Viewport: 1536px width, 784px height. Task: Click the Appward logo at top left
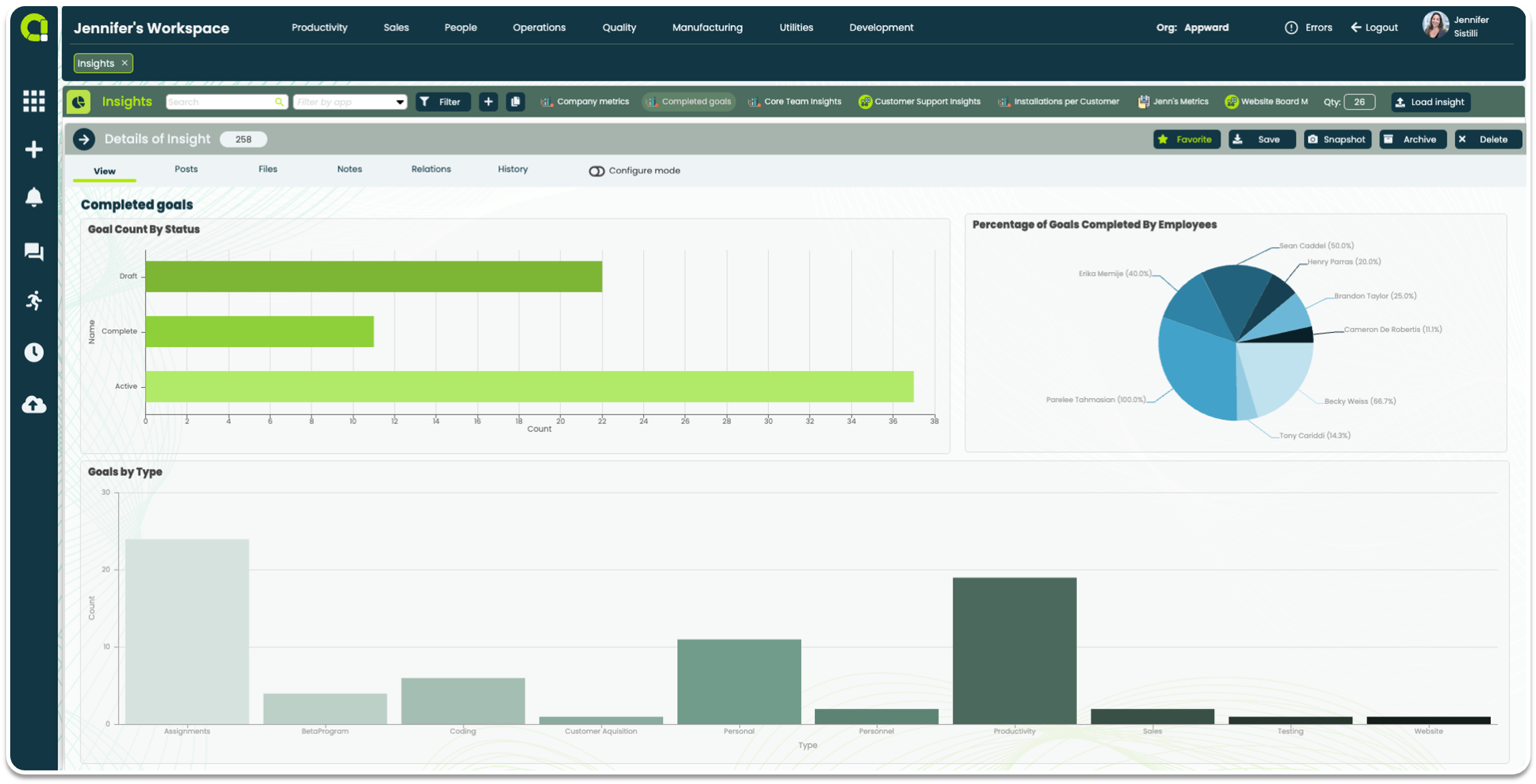[x=34, y=28]
